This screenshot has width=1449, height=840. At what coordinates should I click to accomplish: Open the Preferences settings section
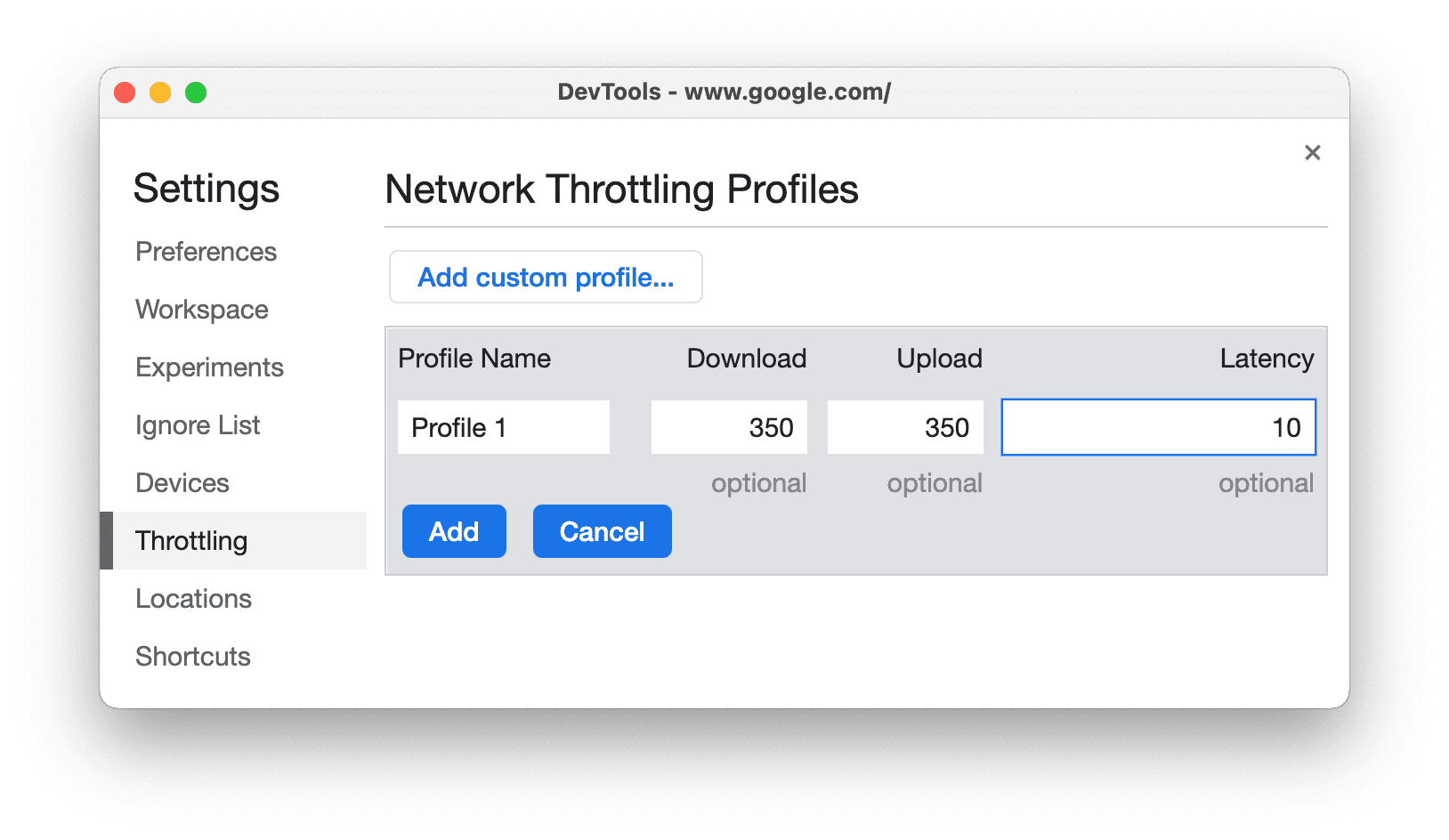206,252
